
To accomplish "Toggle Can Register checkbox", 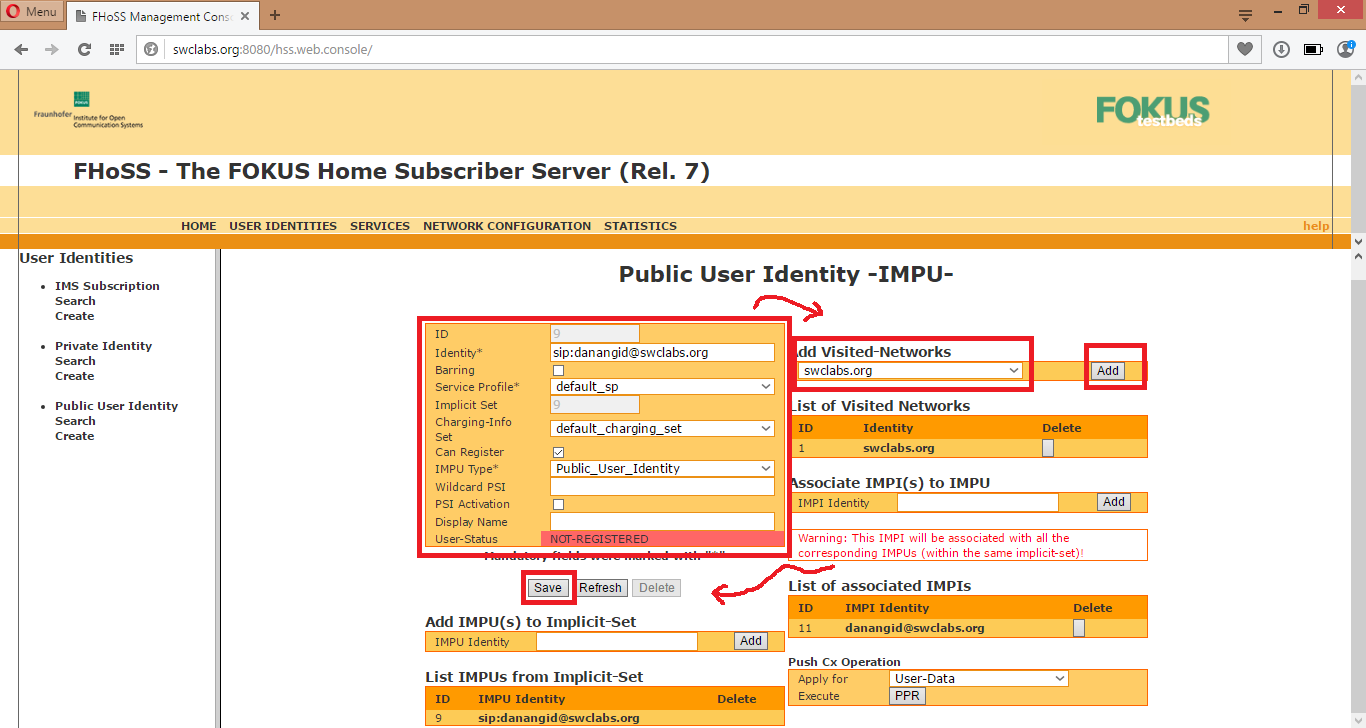I will pyautogui.click(x=558, y=453).
